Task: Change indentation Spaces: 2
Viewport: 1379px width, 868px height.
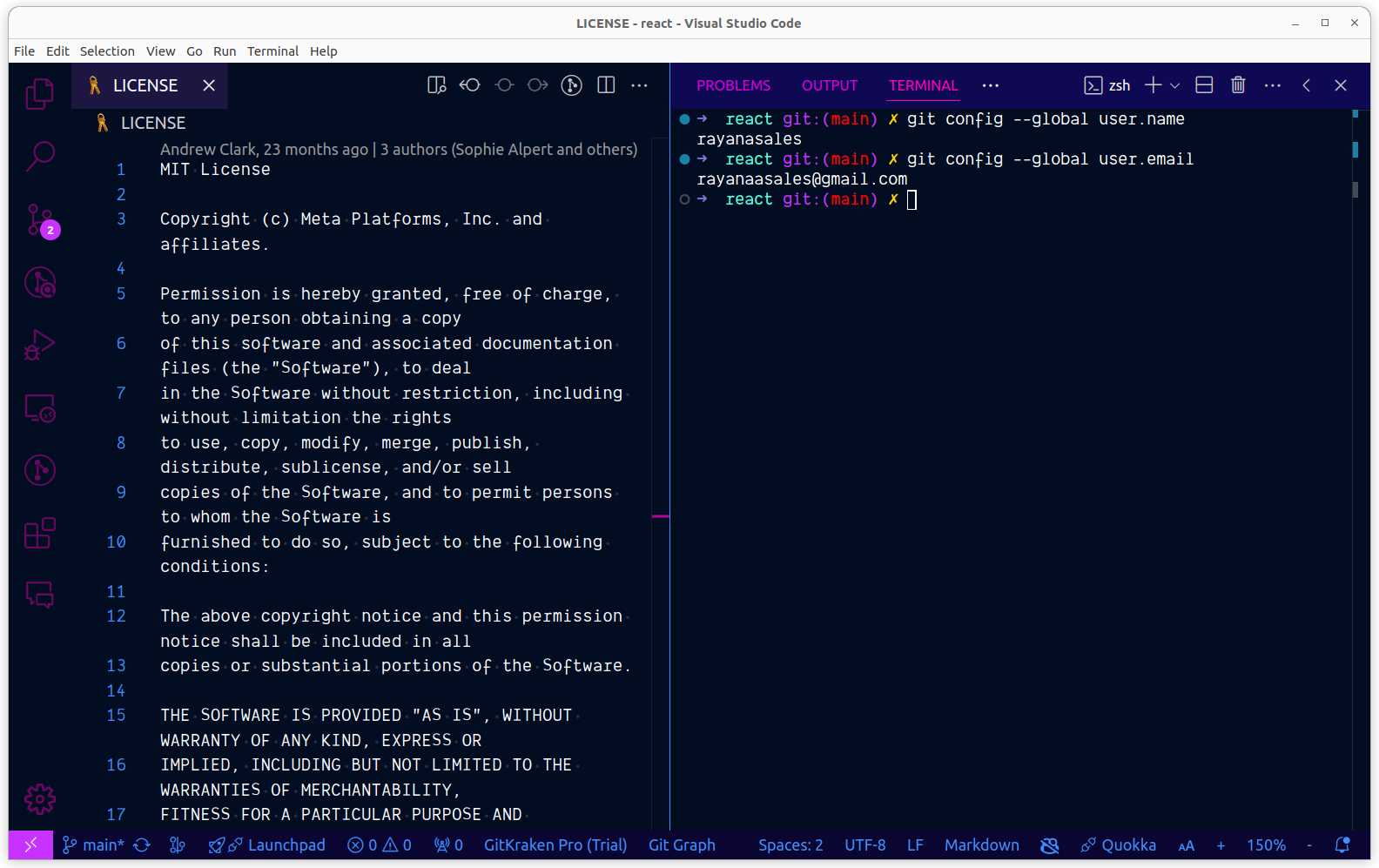Action: coord(790,844)
